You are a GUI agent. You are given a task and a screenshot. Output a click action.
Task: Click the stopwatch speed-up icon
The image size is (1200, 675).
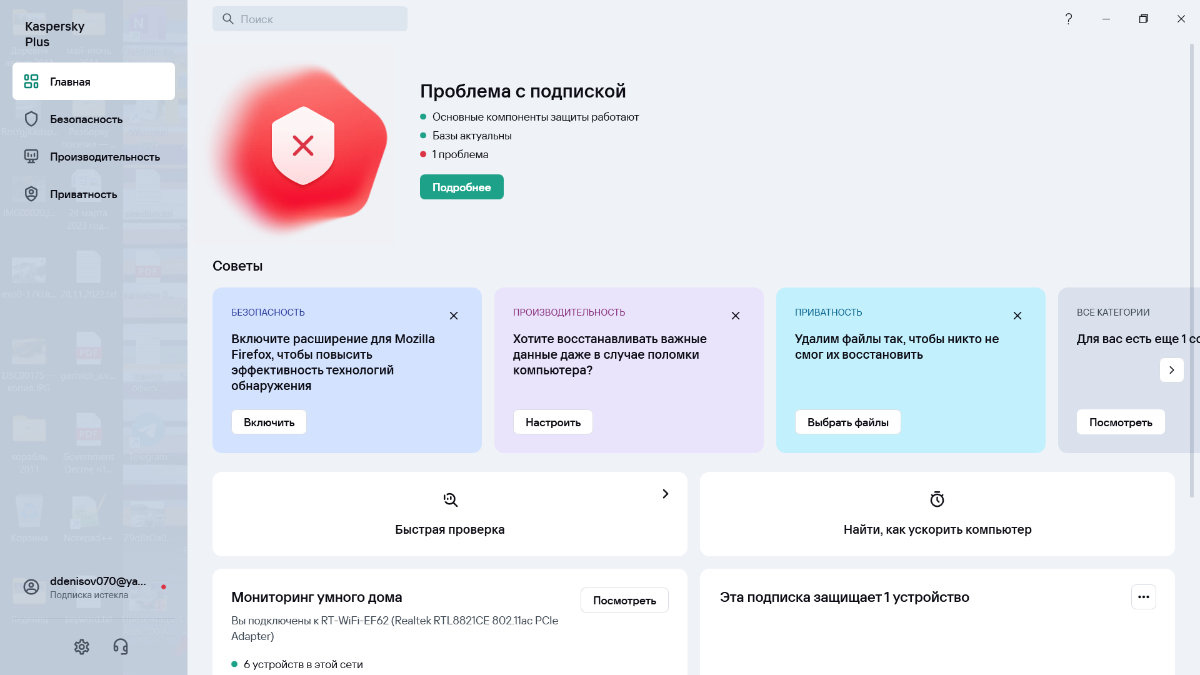tap(937, 500)
